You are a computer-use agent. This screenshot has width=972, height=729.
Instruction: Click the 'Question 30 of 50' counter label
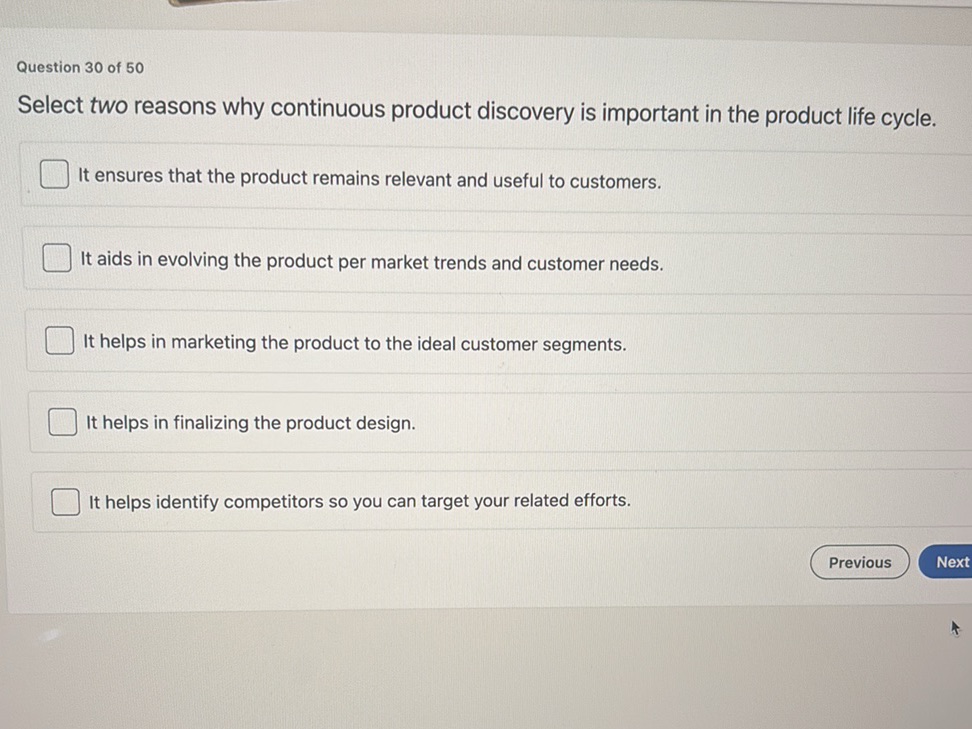point(80,67)
